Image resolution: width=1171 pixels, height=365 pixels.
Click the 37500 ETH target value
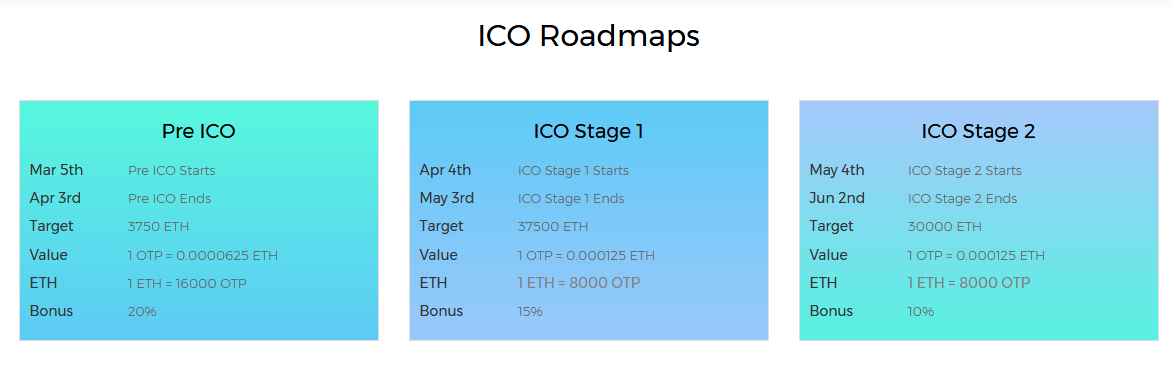(x=553, y=227)
